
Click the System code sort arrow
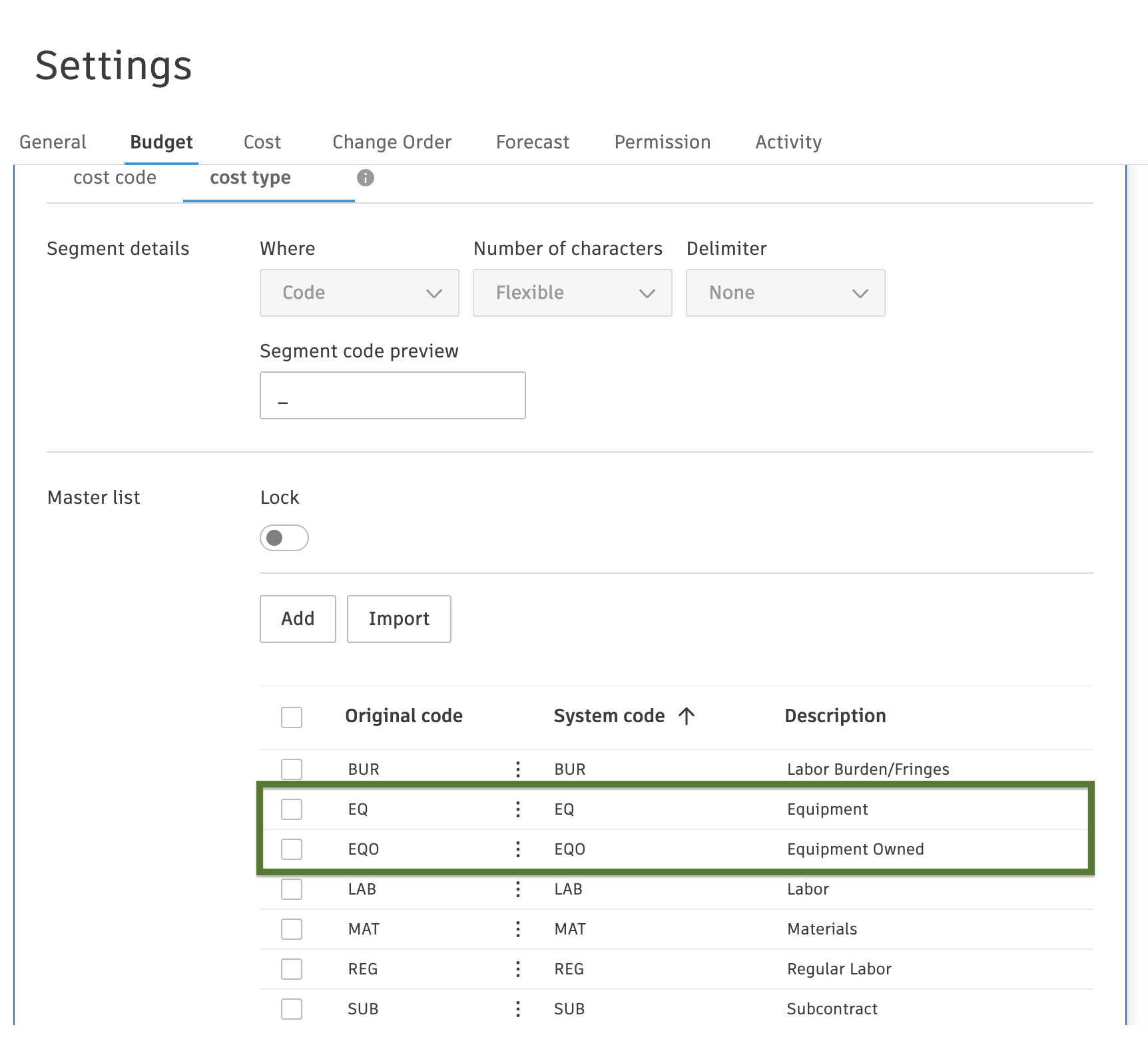click(687, 716)
